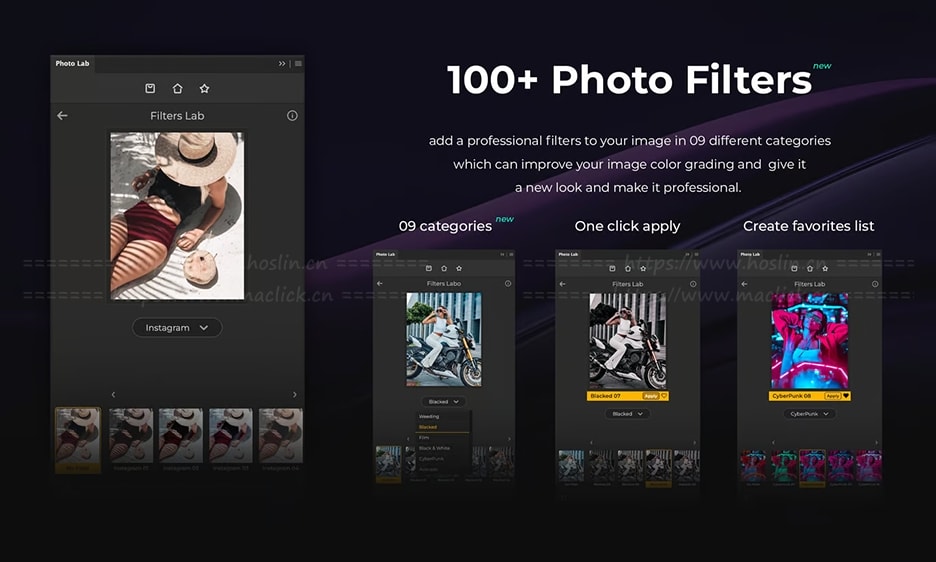The width and height of the screenshot is (936, 562).
Task: Show next thumbnails in One click apply panel
Action: 694,443
